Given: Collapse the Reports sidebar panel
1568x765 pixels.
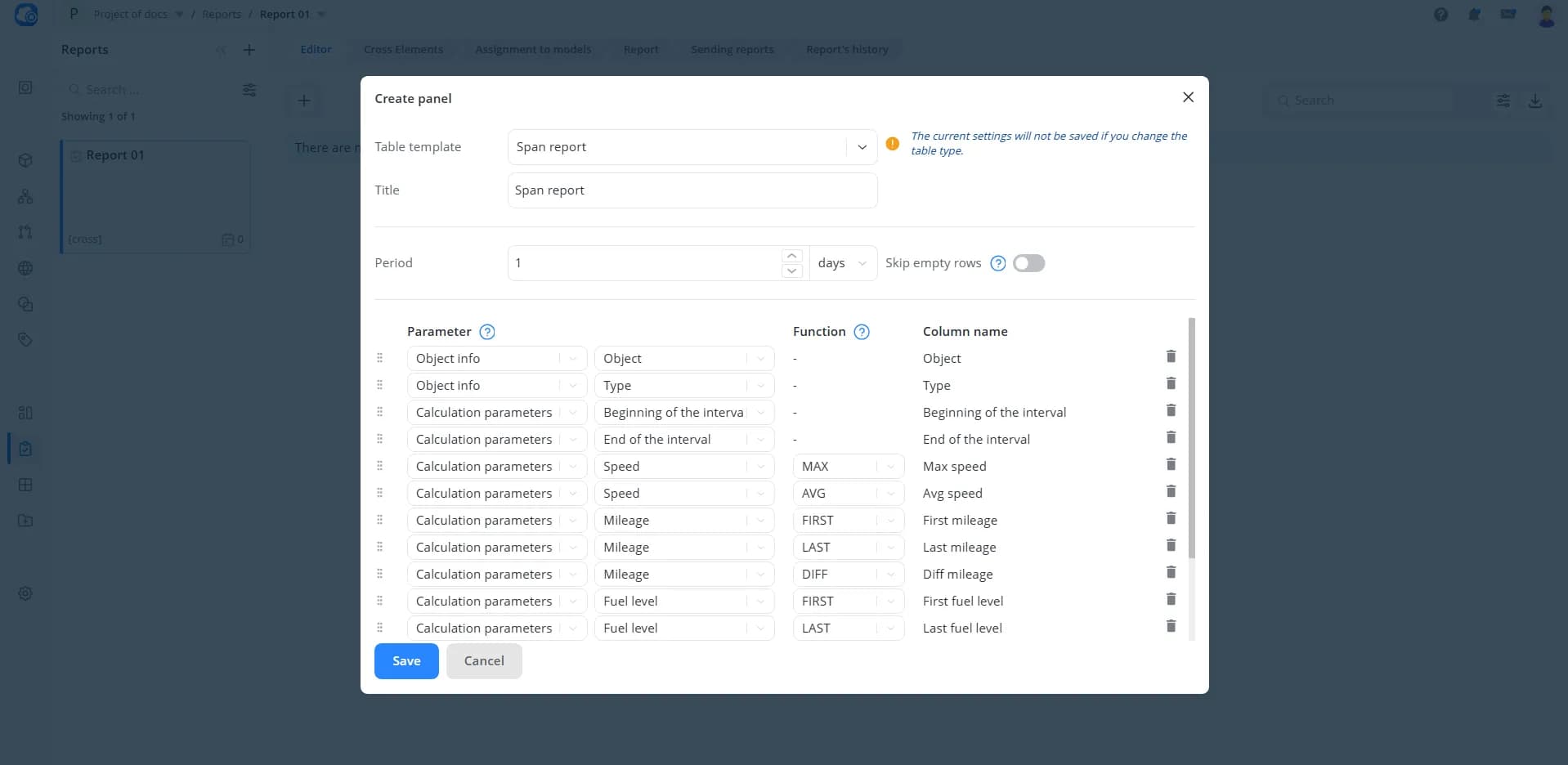Looking at the screenshot, I should click(x=221, y=50).
